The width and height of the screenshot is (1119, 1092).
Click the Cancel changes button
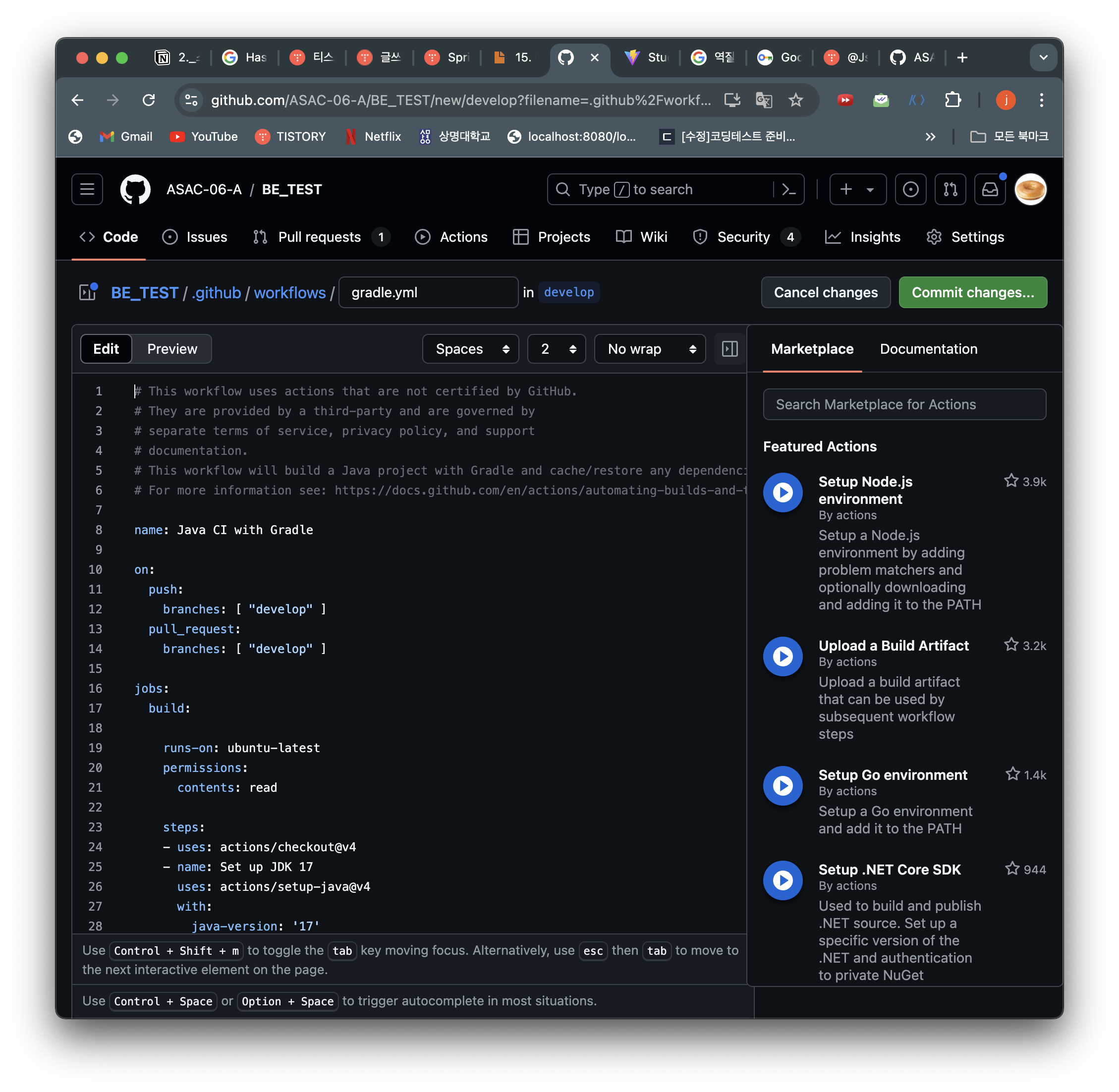pyautogui.click(x=825, y=292)
